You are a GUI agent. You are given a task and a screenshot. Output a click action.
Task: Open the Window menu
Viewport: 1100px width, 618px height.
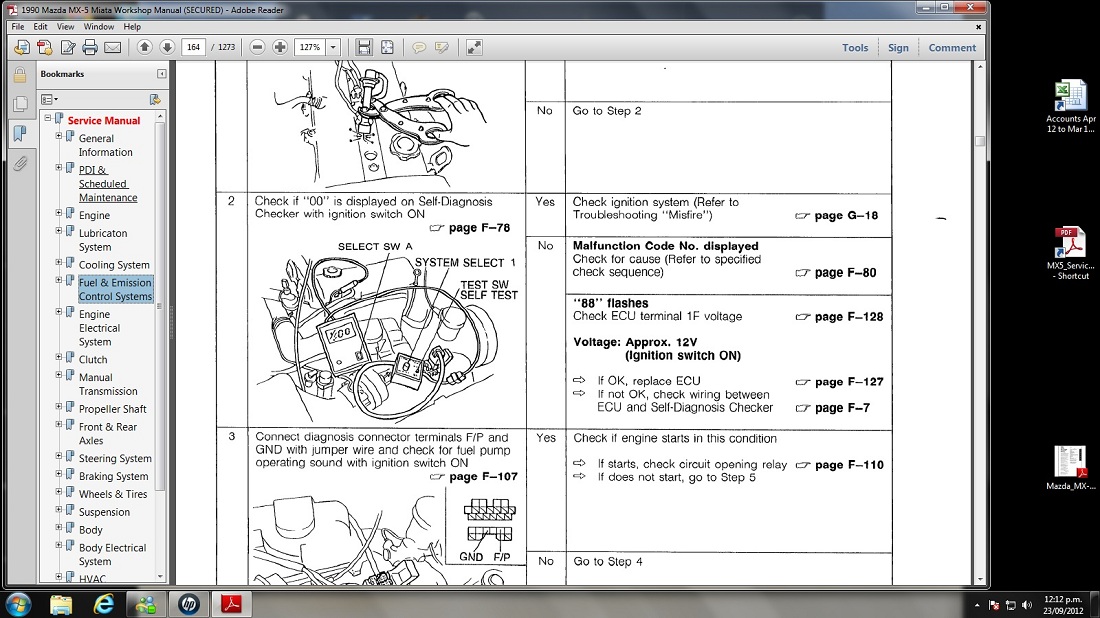(x=99, y=27)
